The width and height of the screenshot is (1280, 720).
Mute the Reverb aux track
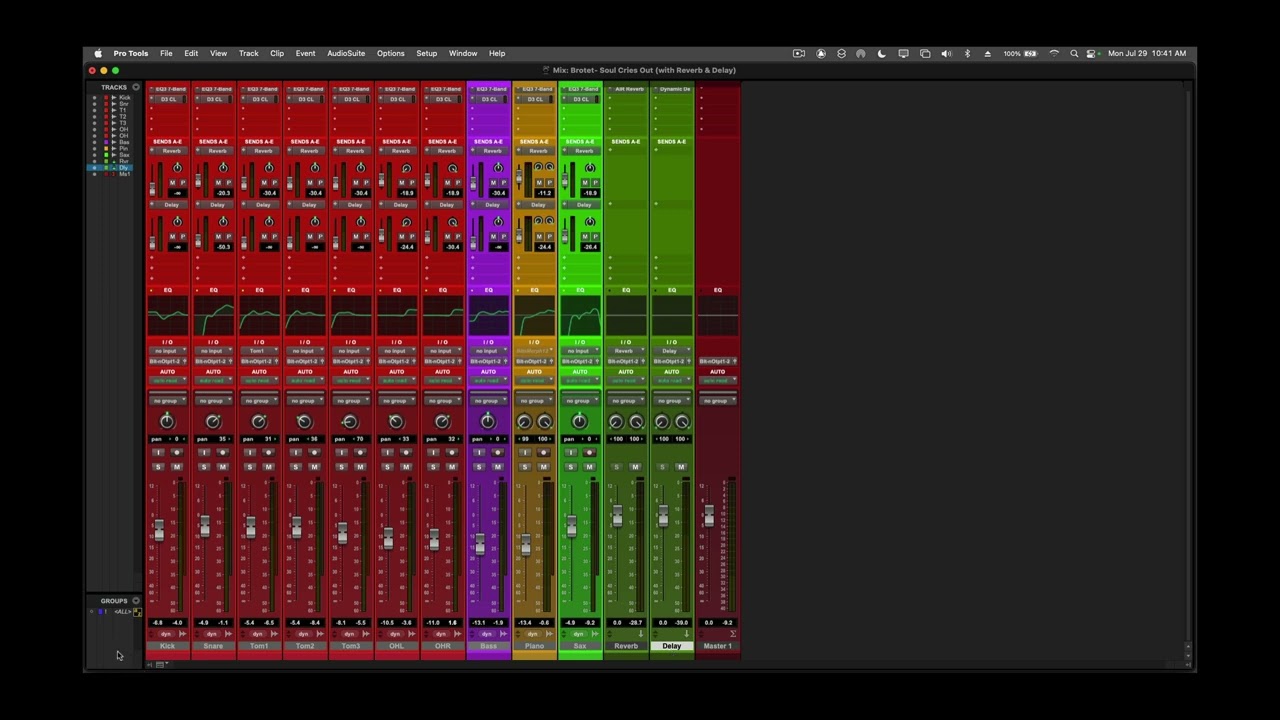pyautogui.click(x=635, y=467)
